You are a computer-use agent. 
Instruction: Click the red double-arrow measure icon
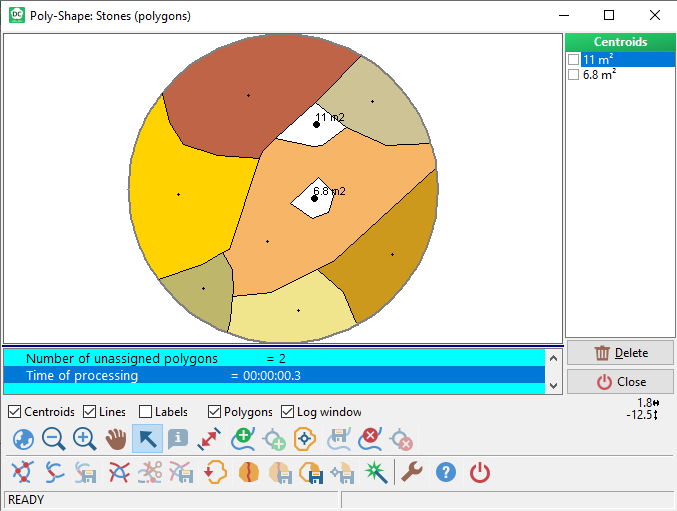pos(209,439)
